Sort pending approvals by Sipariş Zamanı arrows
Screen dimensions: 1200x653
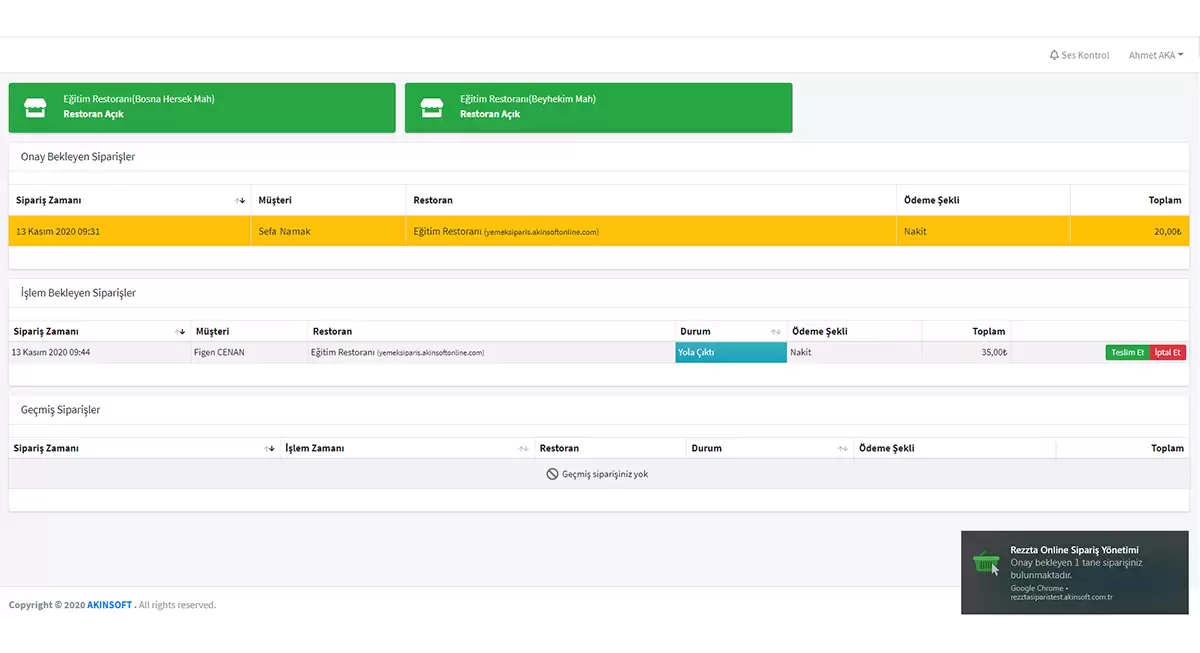point(240,201)
